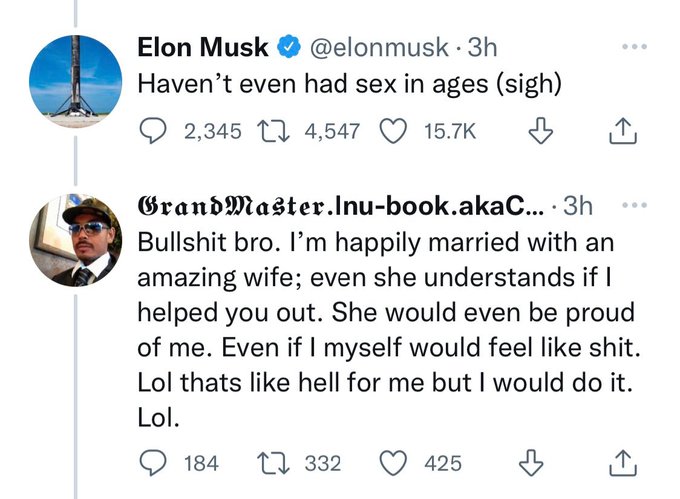
Task: Click the blue verified badge
Action: (288, 47)
